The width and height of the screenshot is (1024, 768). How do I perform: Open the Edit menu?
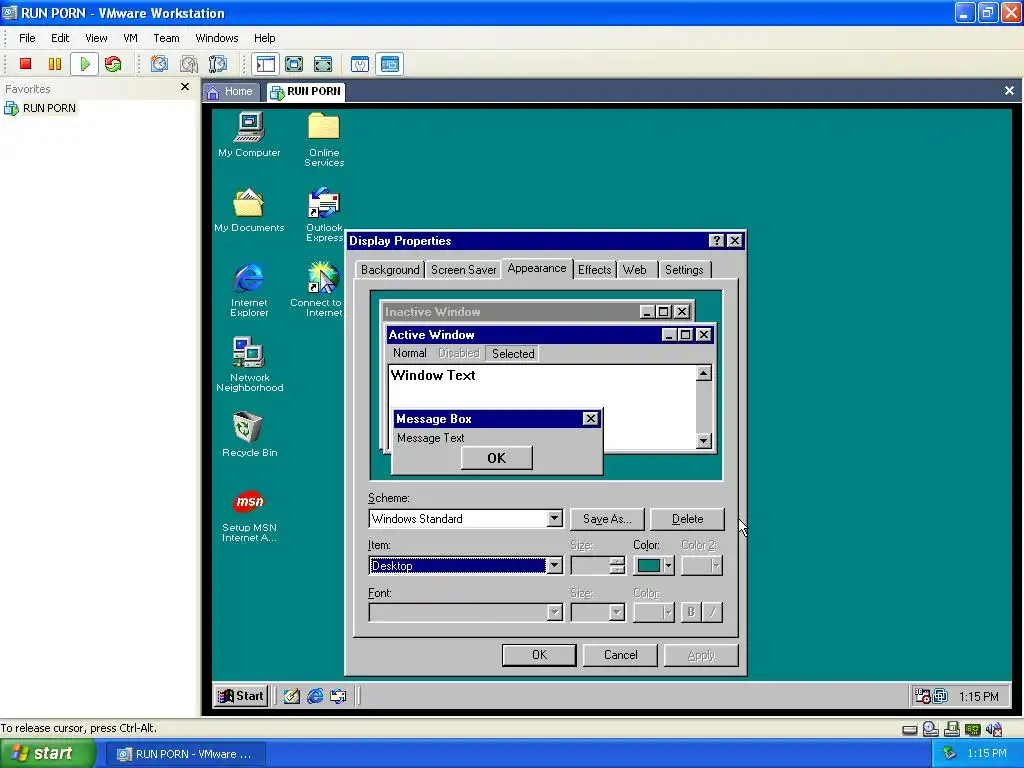60,38
